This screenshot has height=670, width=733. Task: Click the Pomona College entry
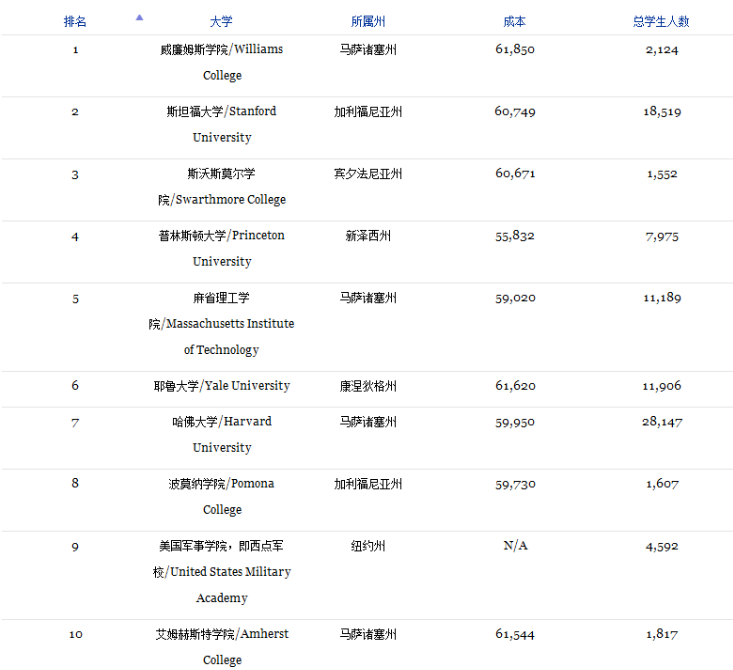tap(222, 496)
